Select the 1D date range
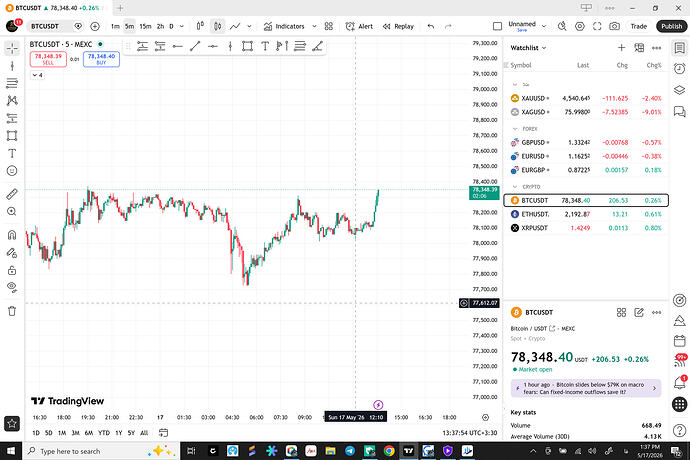This screenshot has height=460, width=690. [36, 433]
